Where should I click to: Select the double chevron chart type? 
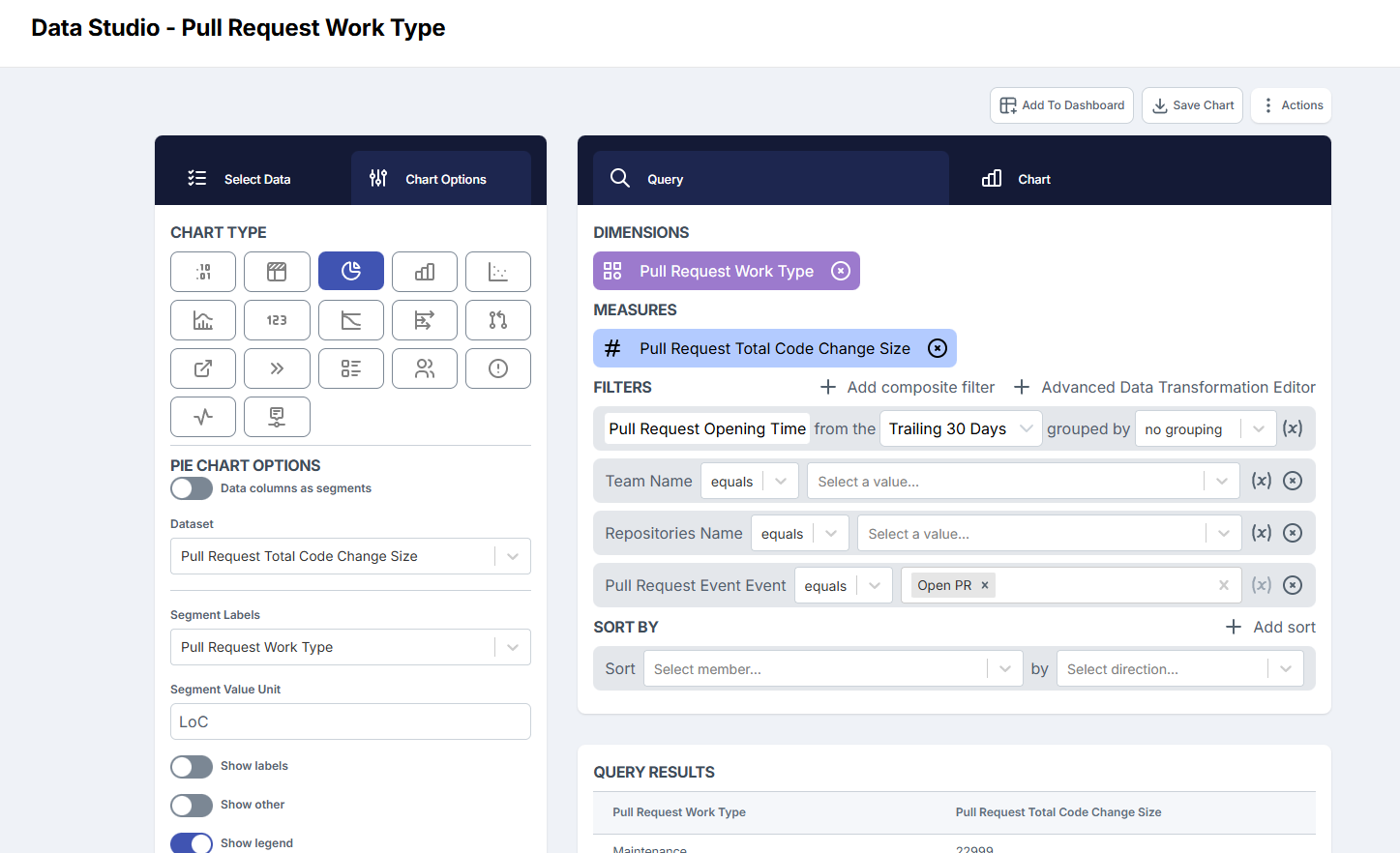tap(277, 368)
